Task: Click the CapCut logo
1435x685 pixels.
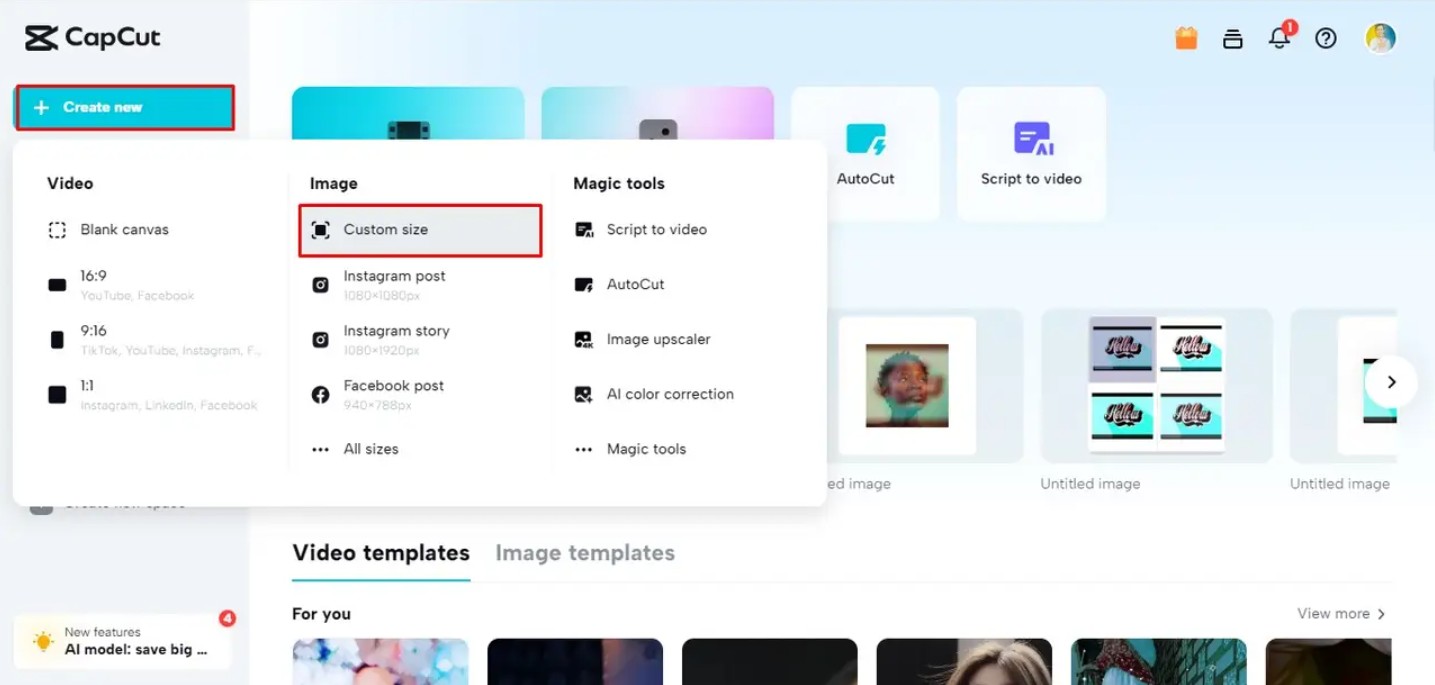Action: (92, 38)
